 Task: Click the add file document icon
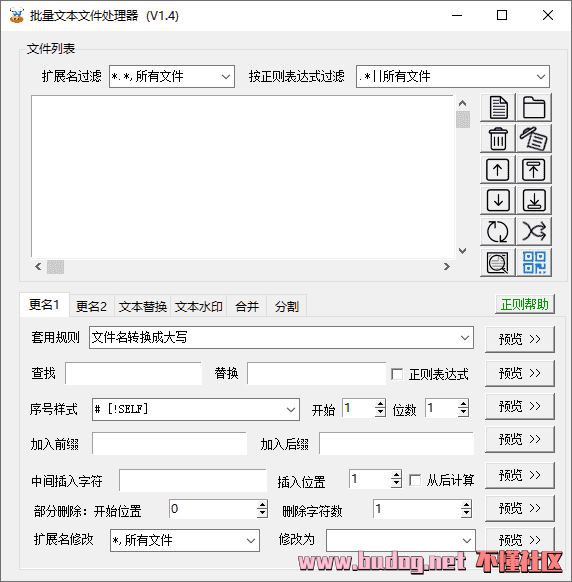tap(498, 108)
